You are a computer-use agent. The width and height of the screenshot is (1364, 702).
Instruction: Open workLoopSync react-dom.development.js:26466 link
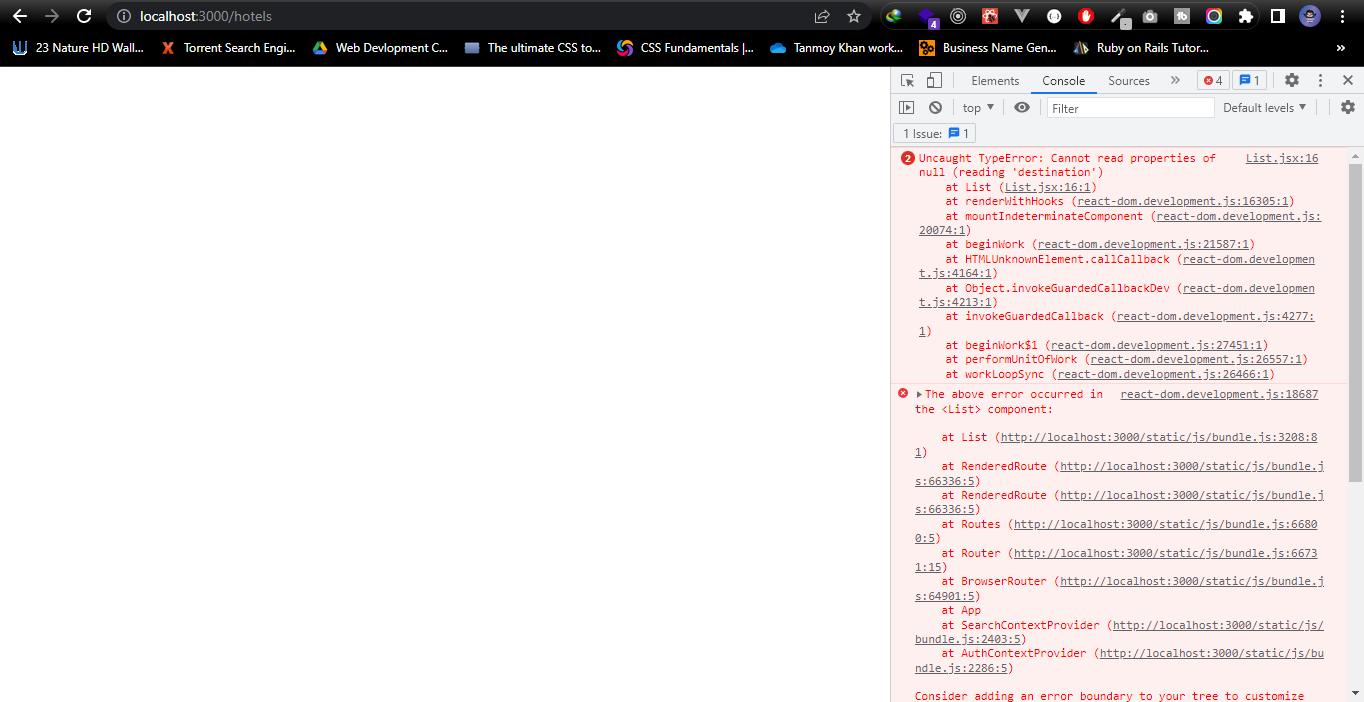(1164, 374)
